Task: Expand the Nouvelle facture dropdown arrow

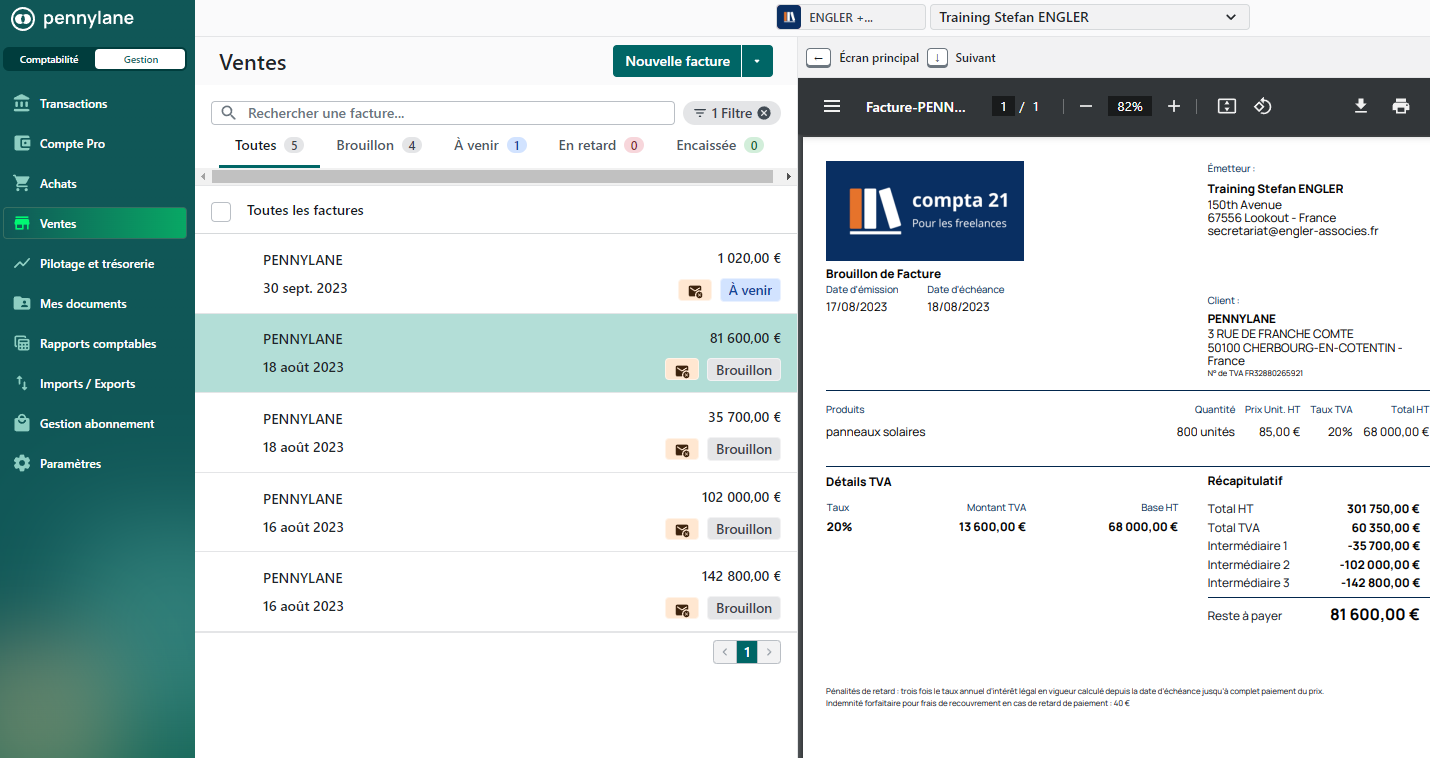Action: 757,61
